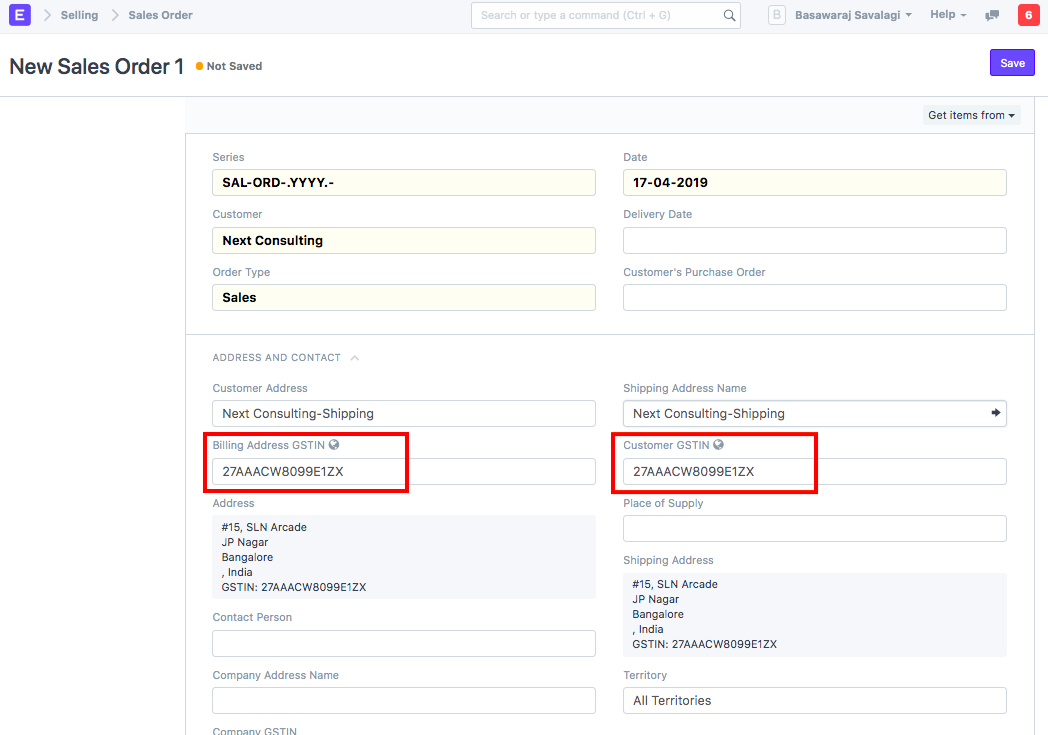Click globe icon beside Customer GSTIN

(719, 445)
